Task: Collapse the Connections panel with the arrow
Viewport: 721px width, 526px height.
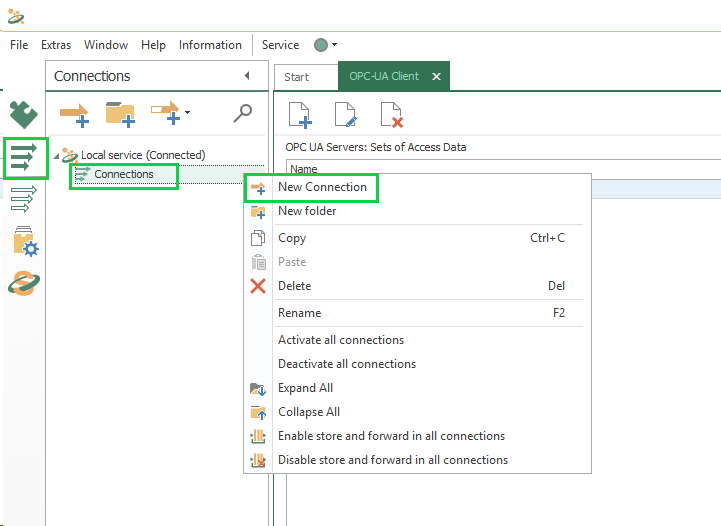Action: click(247, 75)
